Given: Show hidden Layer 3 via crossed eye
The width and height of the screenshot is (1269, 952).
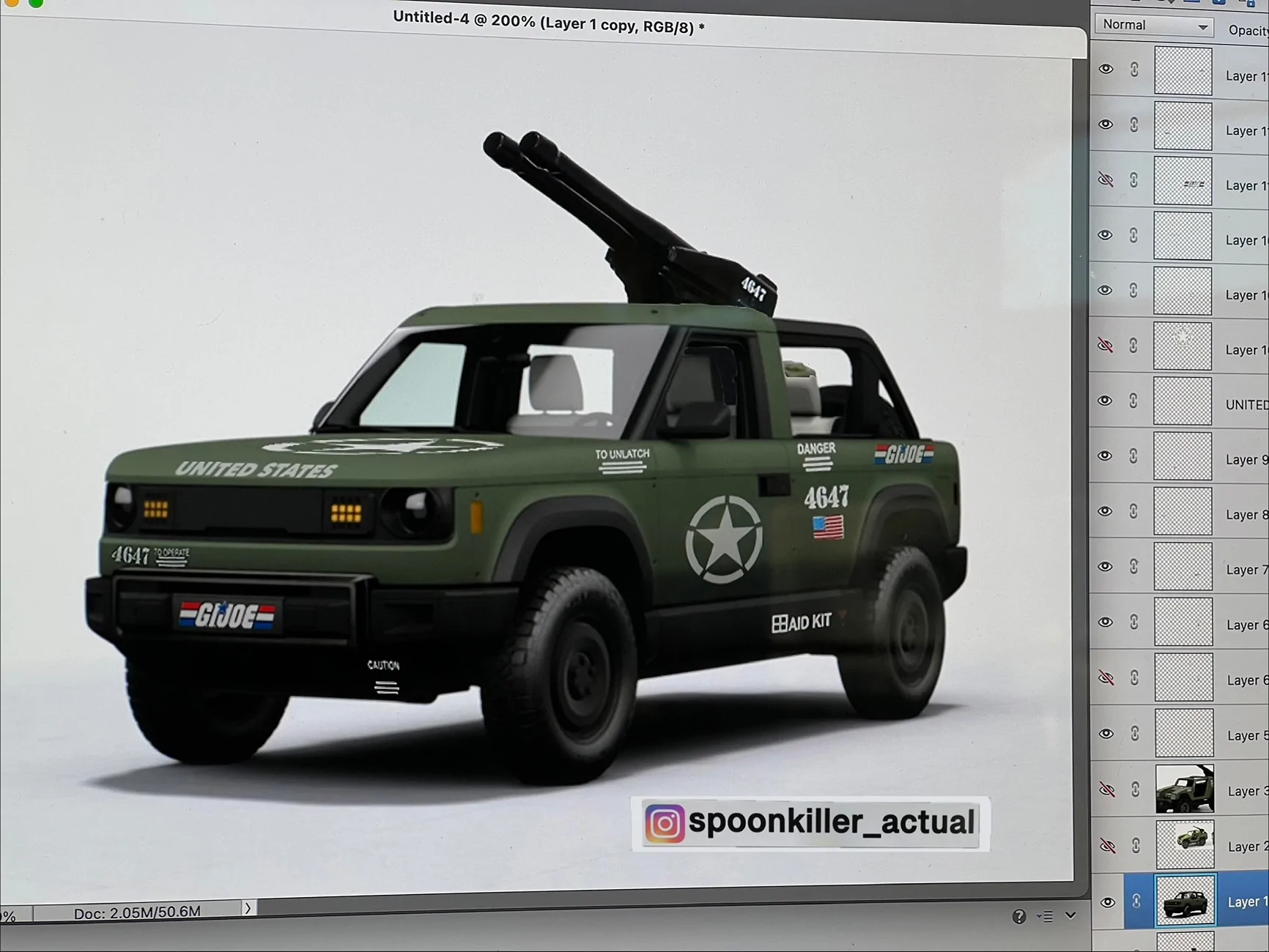Looking at the screenshot, I should (x=1107, y=789).
